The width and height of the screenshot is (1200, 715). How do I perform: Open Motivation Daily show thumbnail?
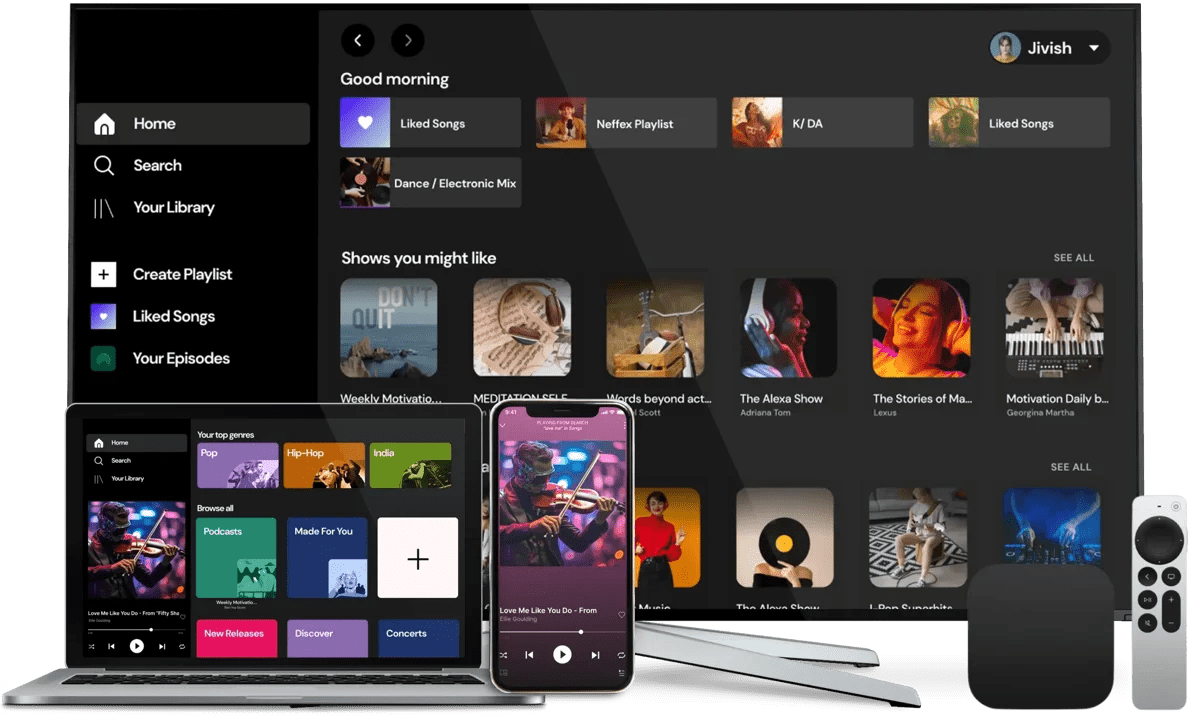(1054, 327)
